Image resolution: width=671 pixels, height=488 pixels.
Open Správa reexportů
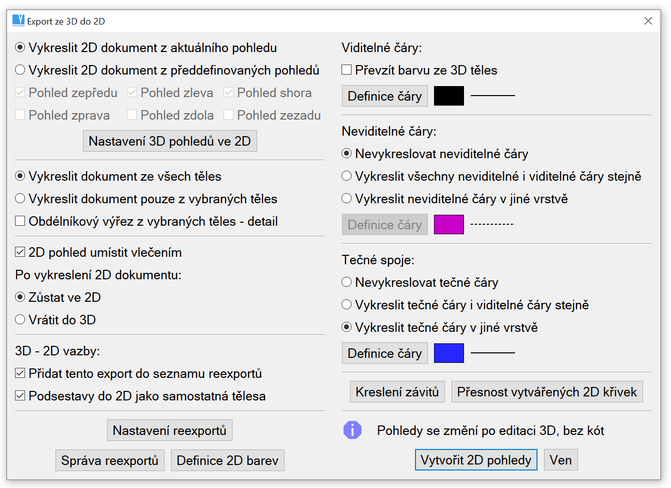109,460
